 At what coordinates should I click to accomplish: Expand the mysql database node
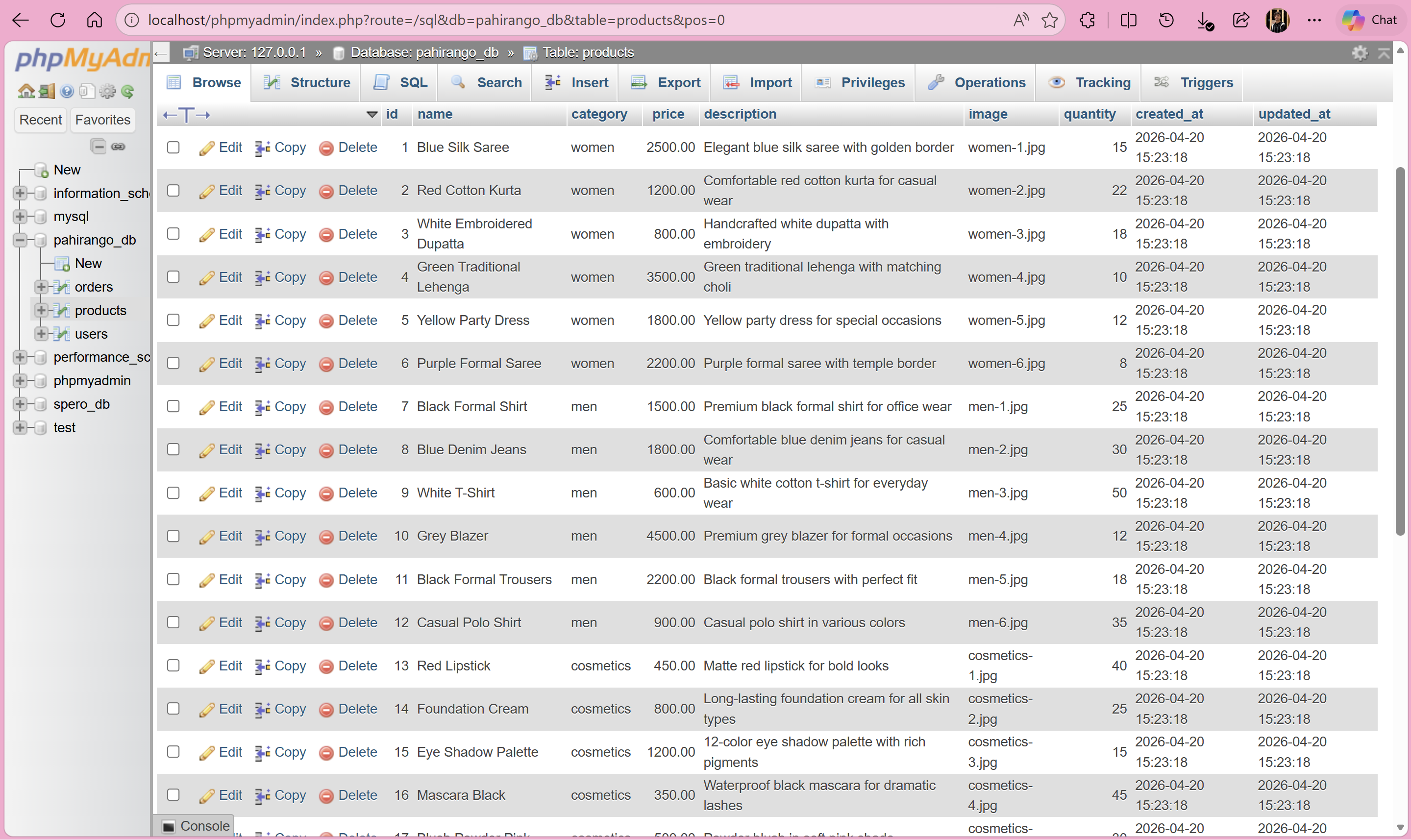click(20, 216)
